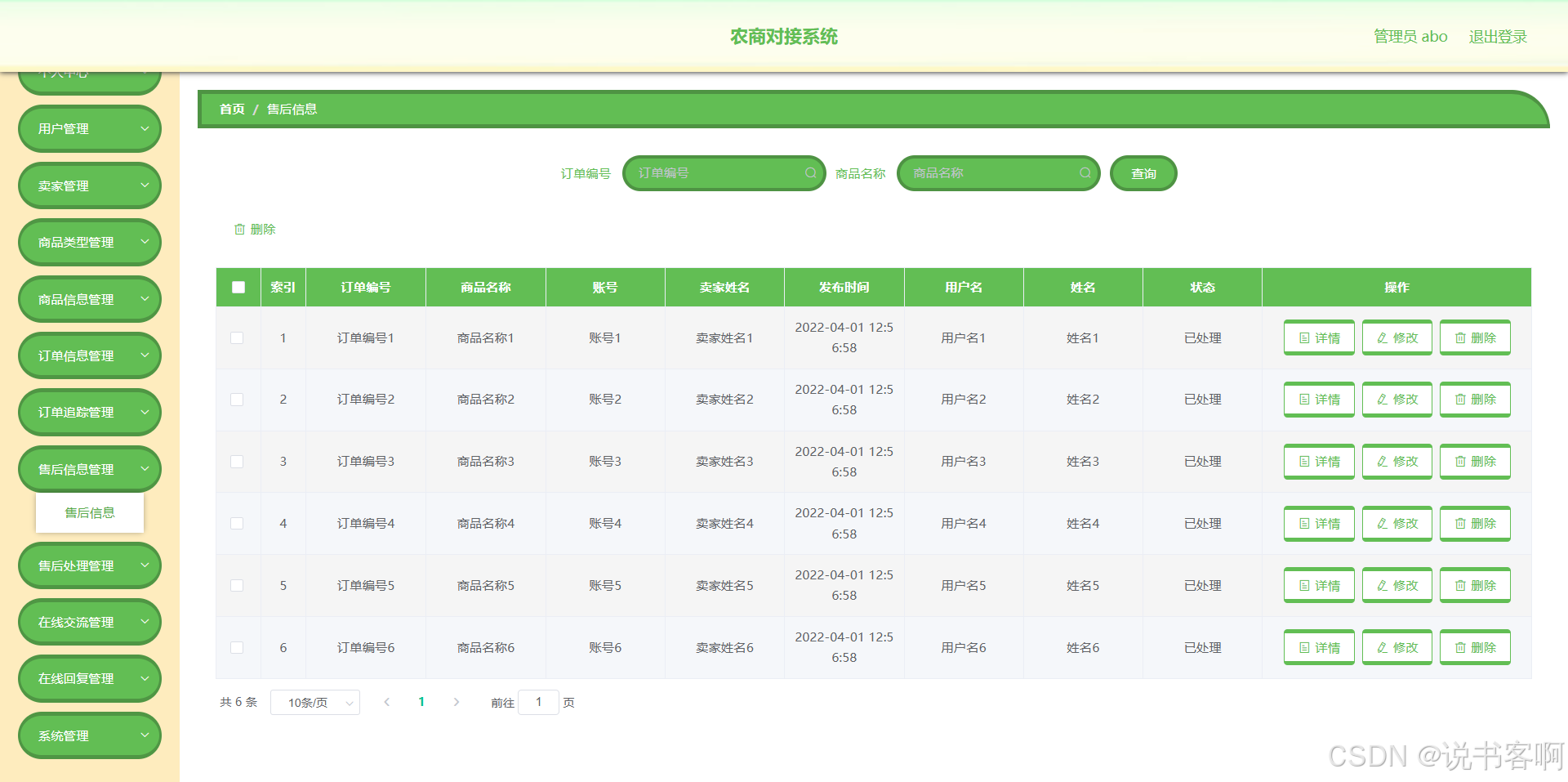Click the 查询 search button
The width and height of the screenshot is (1568, 782).
click(x=1143, y=173)
